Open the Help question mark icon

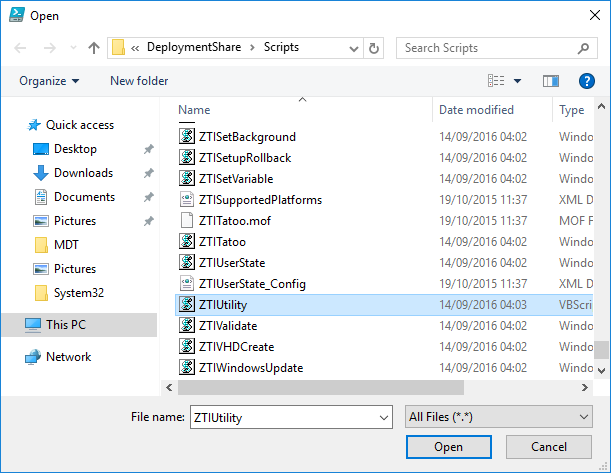click(x=587, y=81)
